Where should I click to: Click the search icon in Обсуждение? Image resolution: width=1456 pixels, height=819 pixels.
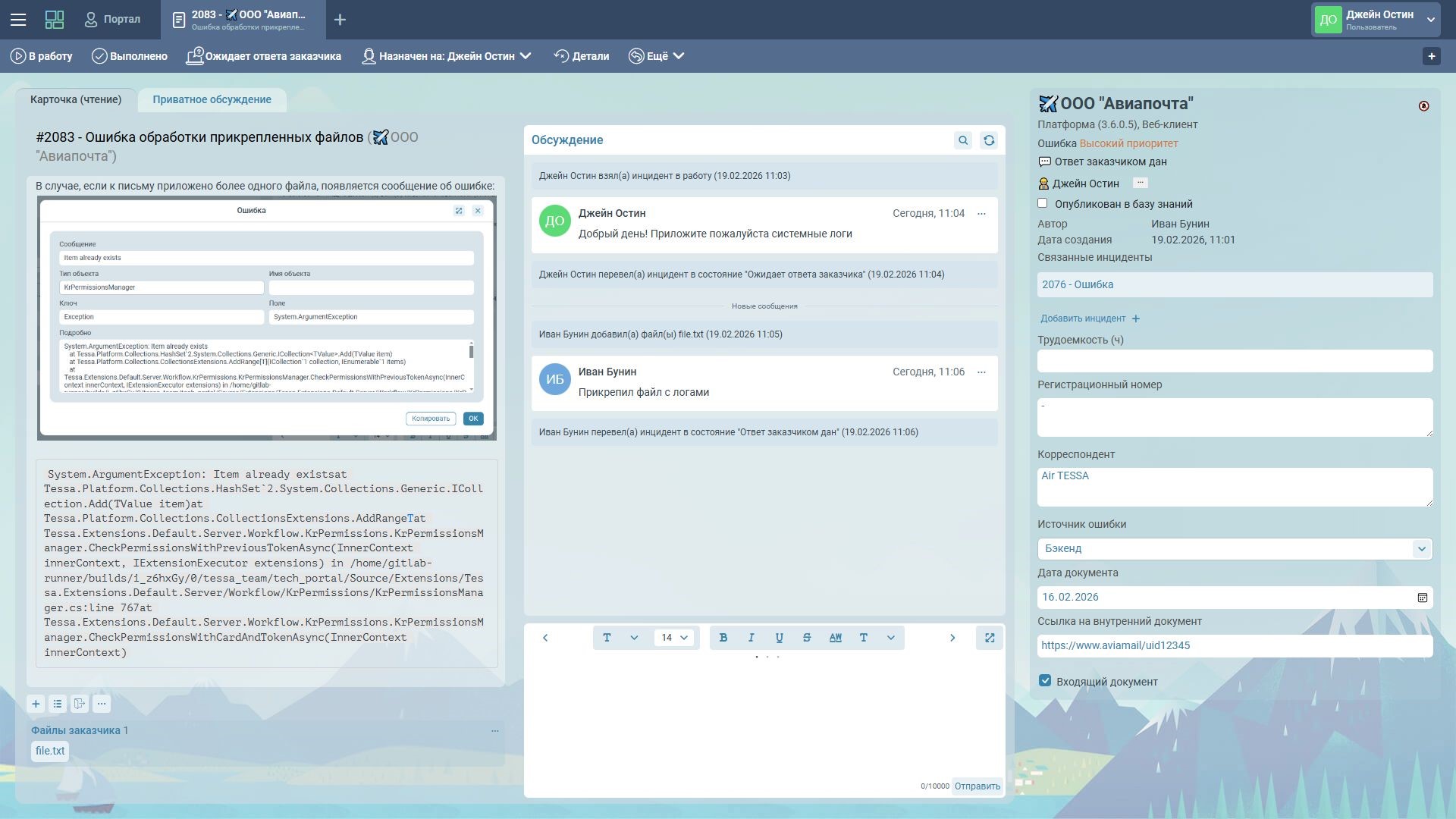(963, 140)
